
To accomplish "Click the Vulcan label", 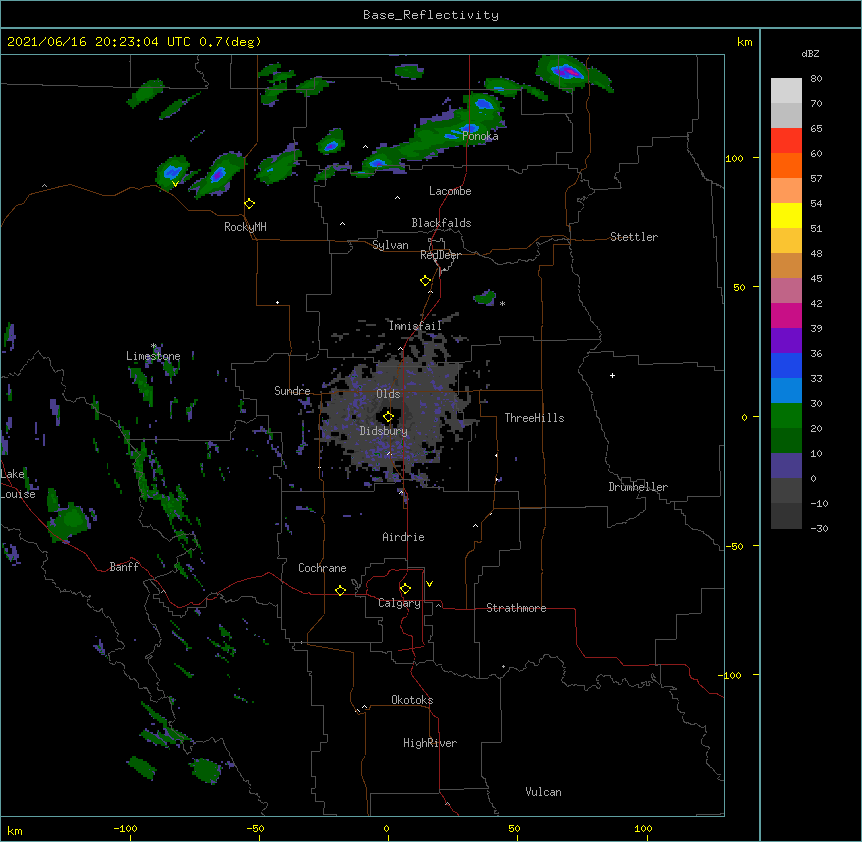I will (543, 792).
